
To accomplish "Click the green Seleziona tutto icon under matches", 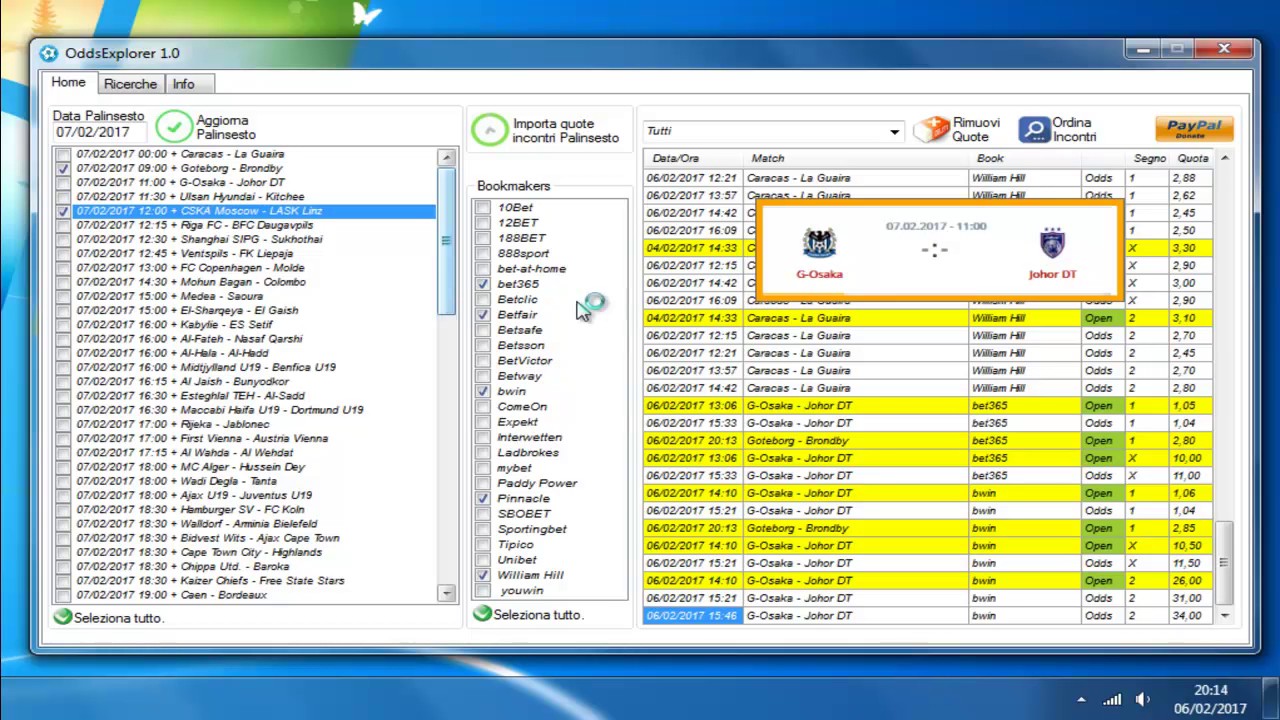I will (63, 617).
